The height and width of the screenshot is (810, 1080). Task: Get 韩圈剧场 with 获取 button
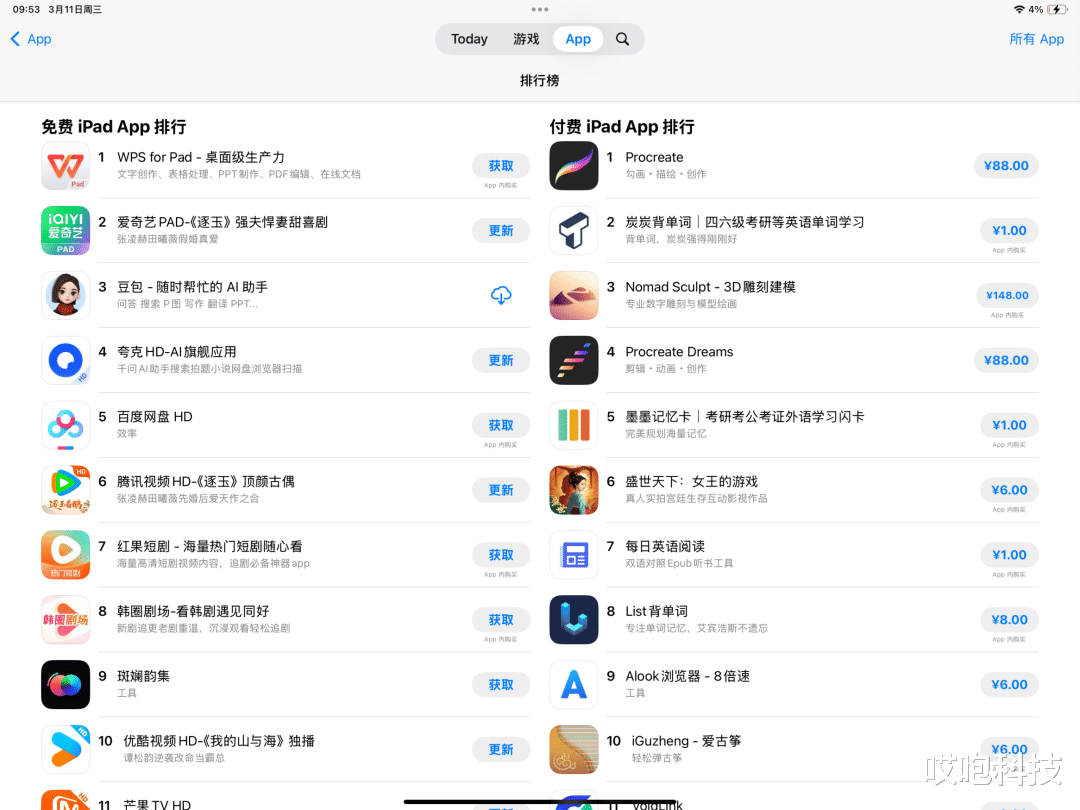(x=501, y=619)
